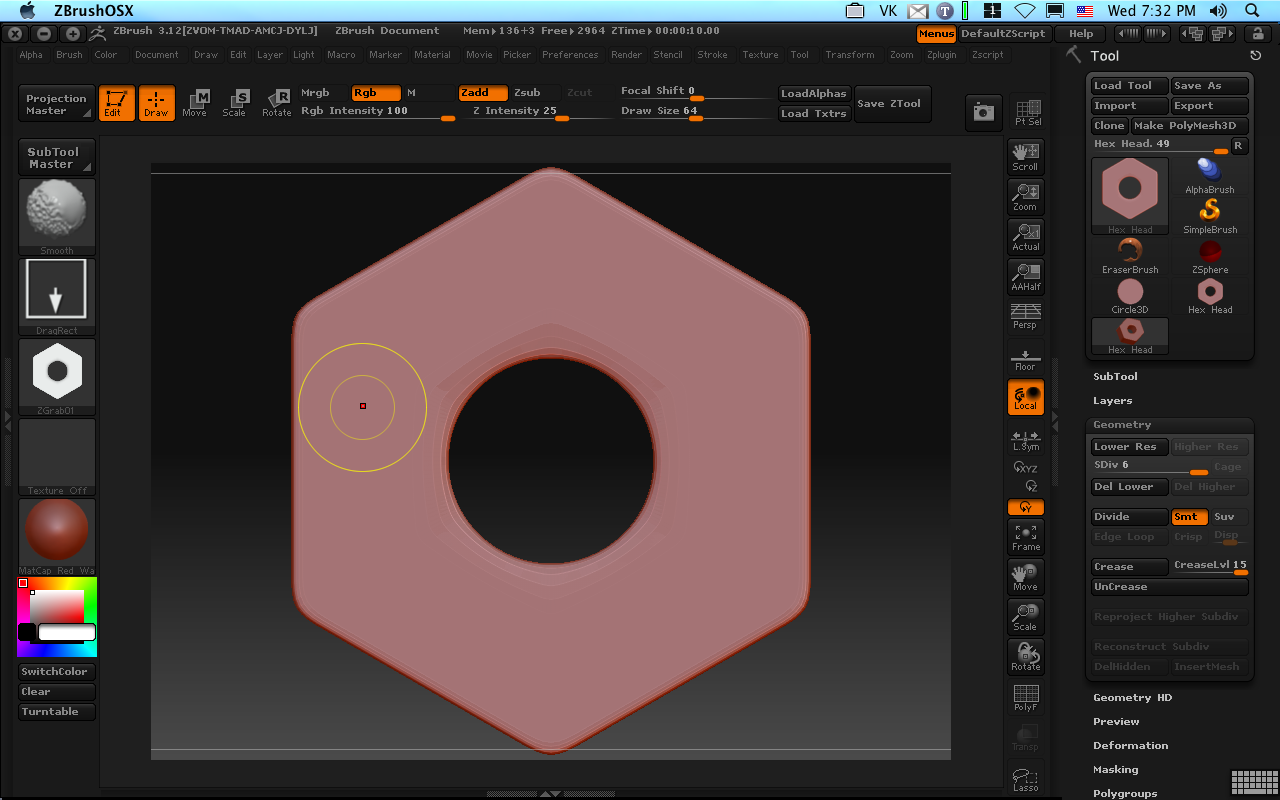The width and height of the screenshot is (1280, 800).
Task: Click the SwitchColor button
Action: click(x=57, y=672)
